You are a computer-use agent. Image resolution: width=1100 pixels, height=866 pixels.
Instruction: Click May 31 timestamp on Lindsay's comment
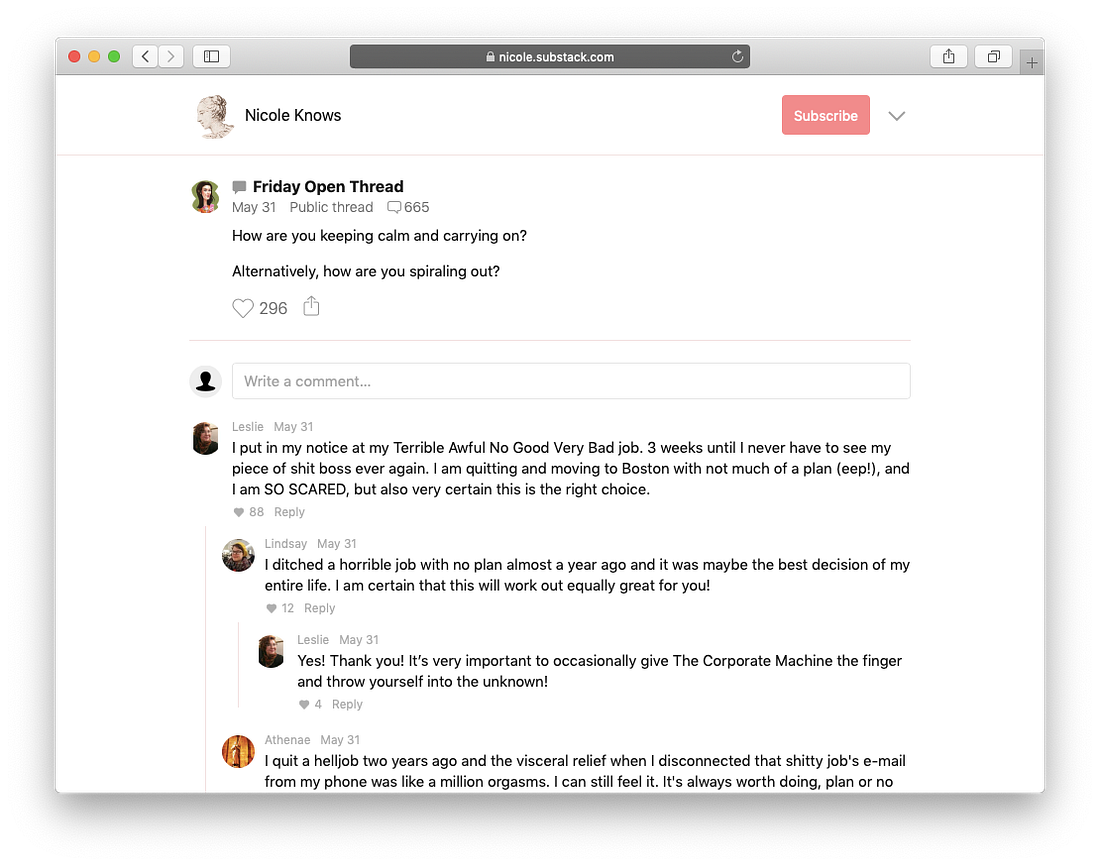(x=337, y=544)
